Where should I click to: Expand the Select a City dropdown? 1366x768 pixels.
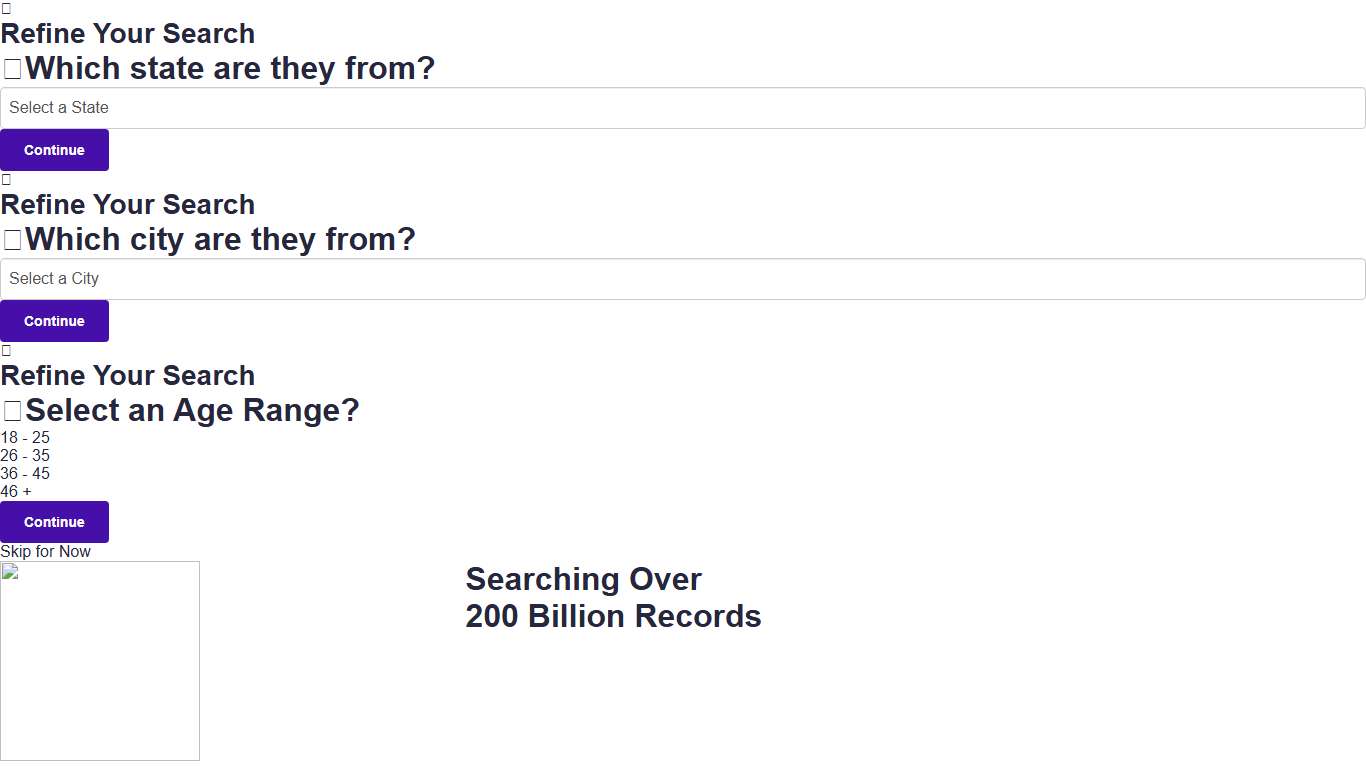tap(683, 279)
